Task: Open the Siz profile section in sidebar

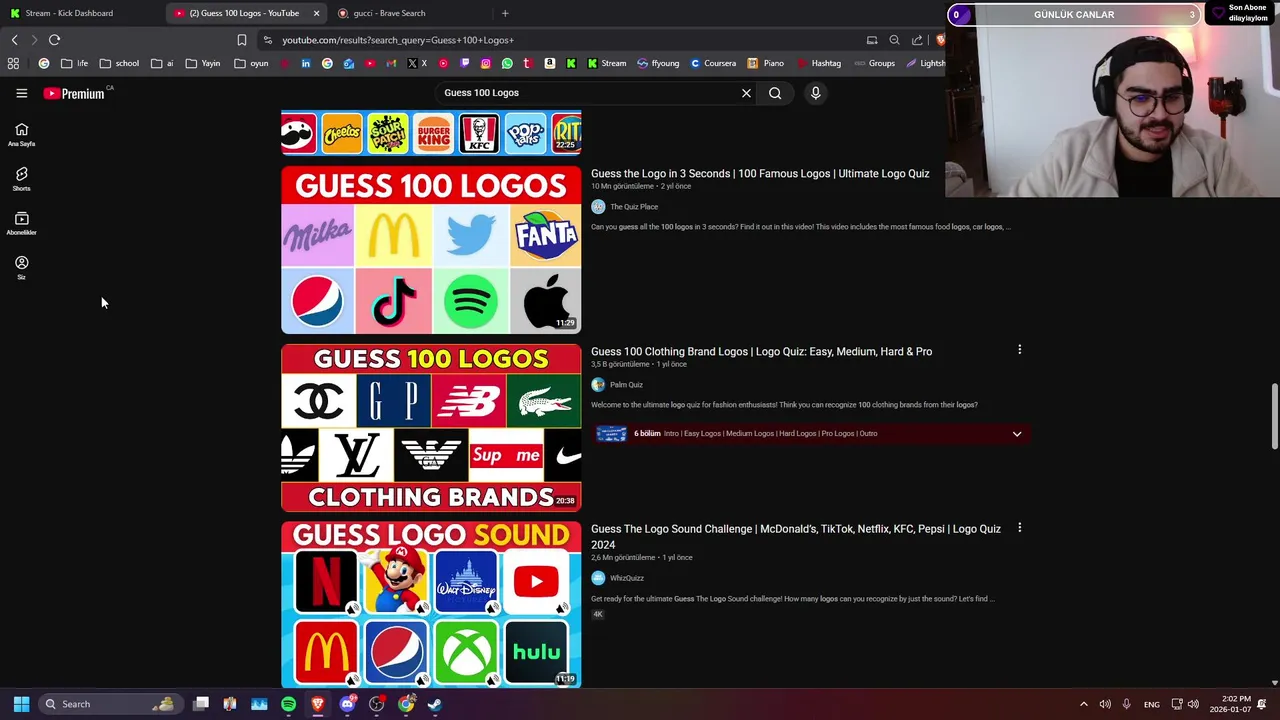Action: tap(21, 268)
